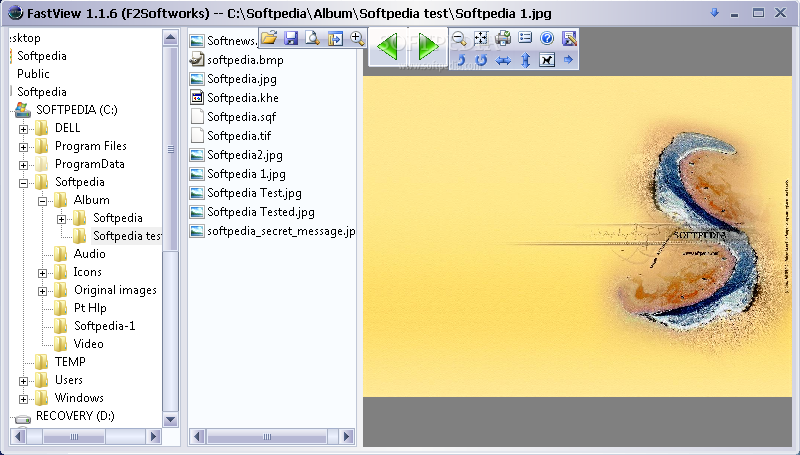Click the black dog picture icon
Screen dimensions: 800x455
pyautogui.click(x=546, y=60)
